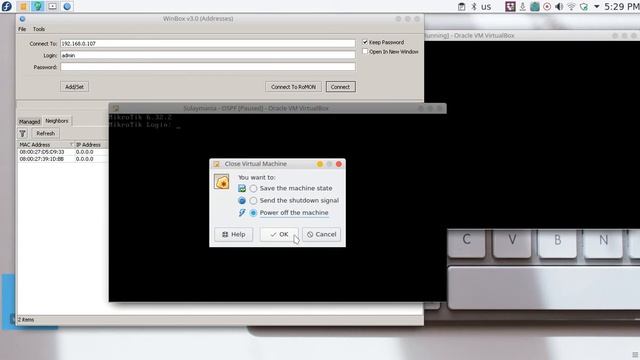Toggle the Keep Password checkbox
The width and height of the screenshot is (640, 360).
pos(365,42)
